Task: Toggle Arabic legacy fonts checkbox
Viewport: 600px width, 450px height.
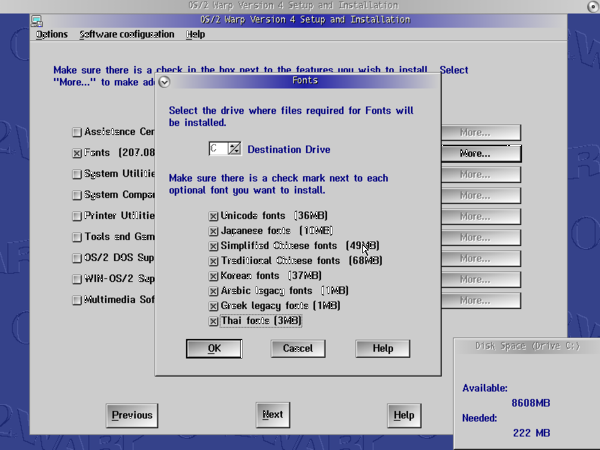Action: click(213, 291)
